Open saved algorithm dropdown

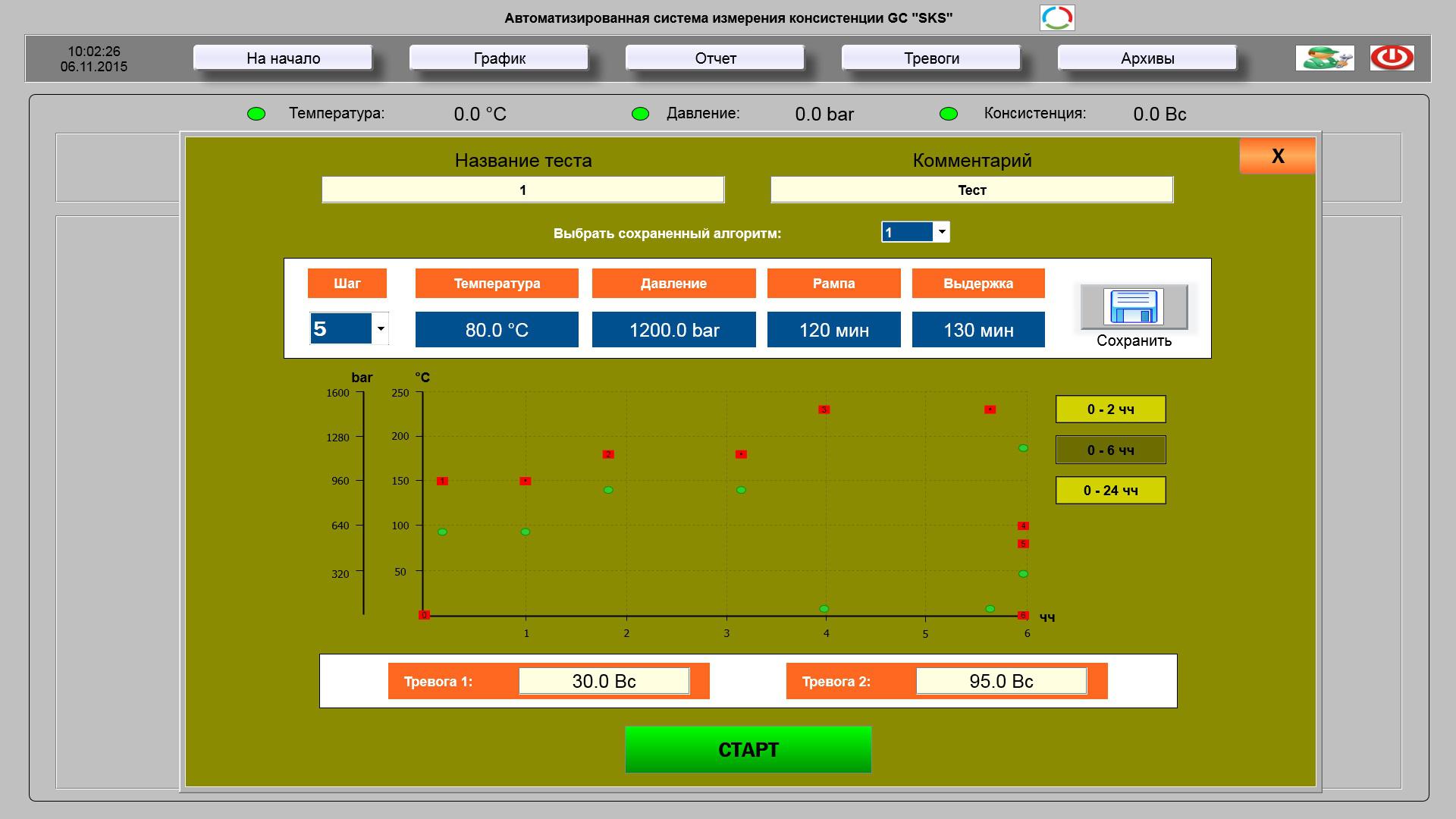[941, 232]
